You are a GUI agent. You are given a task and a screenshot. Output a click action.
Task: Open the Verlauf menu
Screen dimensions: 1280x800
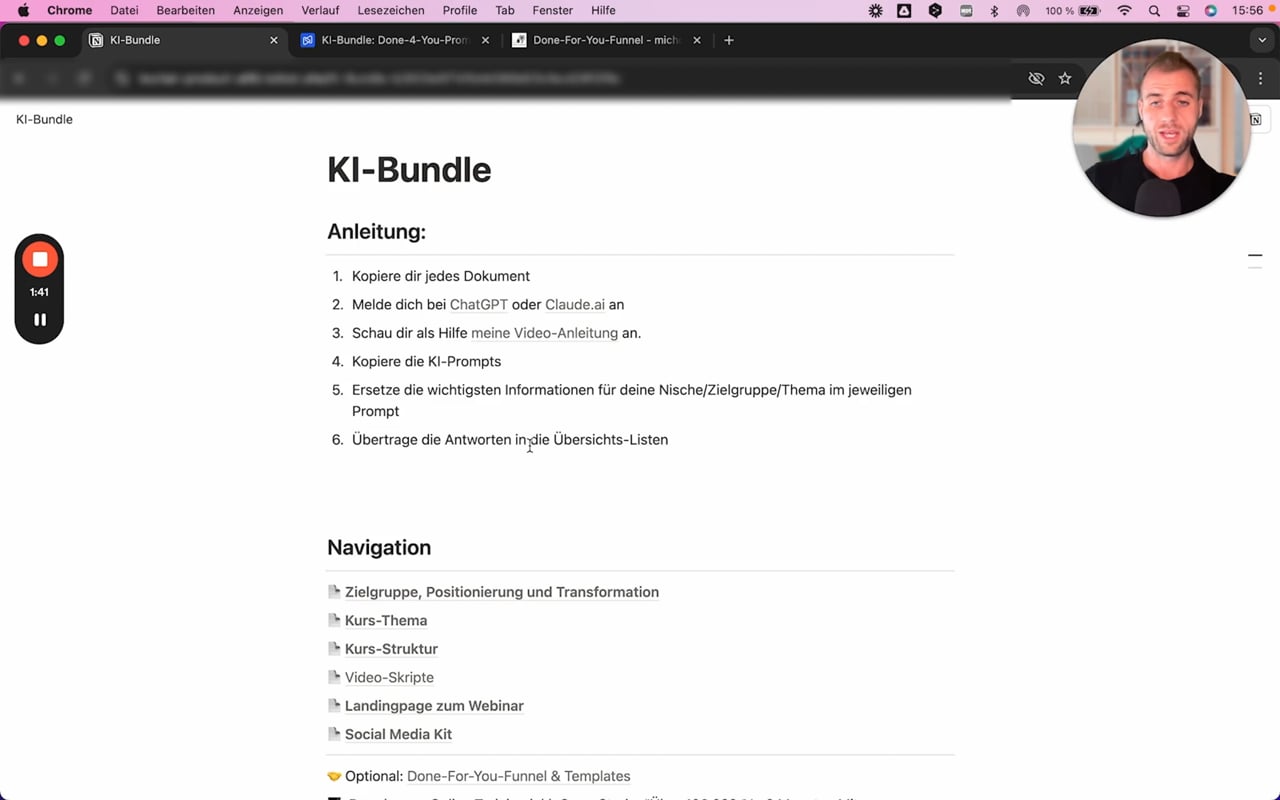click(320, 11)
